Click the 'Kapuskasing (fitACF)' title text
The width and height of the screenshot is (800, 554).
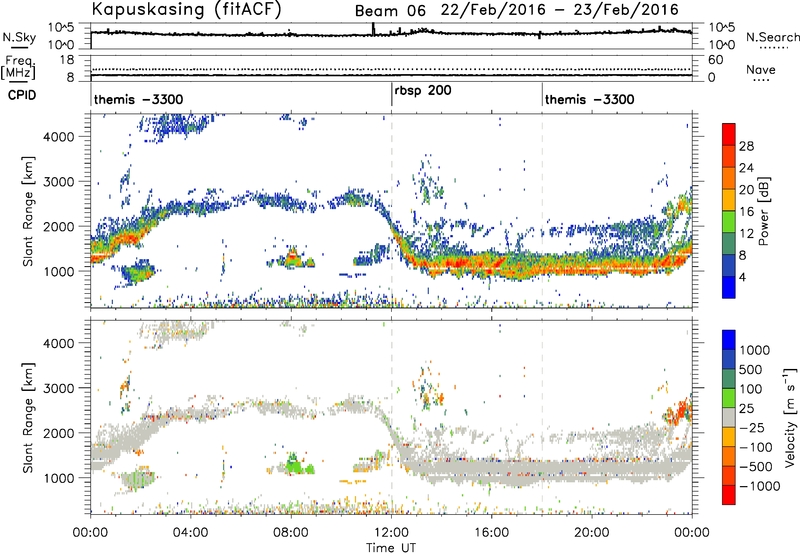click(187, 9)
